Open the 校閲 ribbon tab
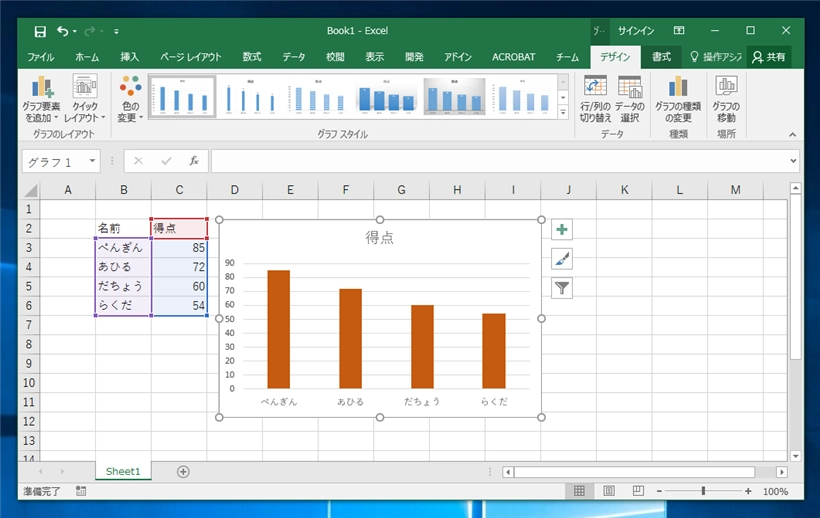This screenshot has height=518, width=820. [335, 57]
